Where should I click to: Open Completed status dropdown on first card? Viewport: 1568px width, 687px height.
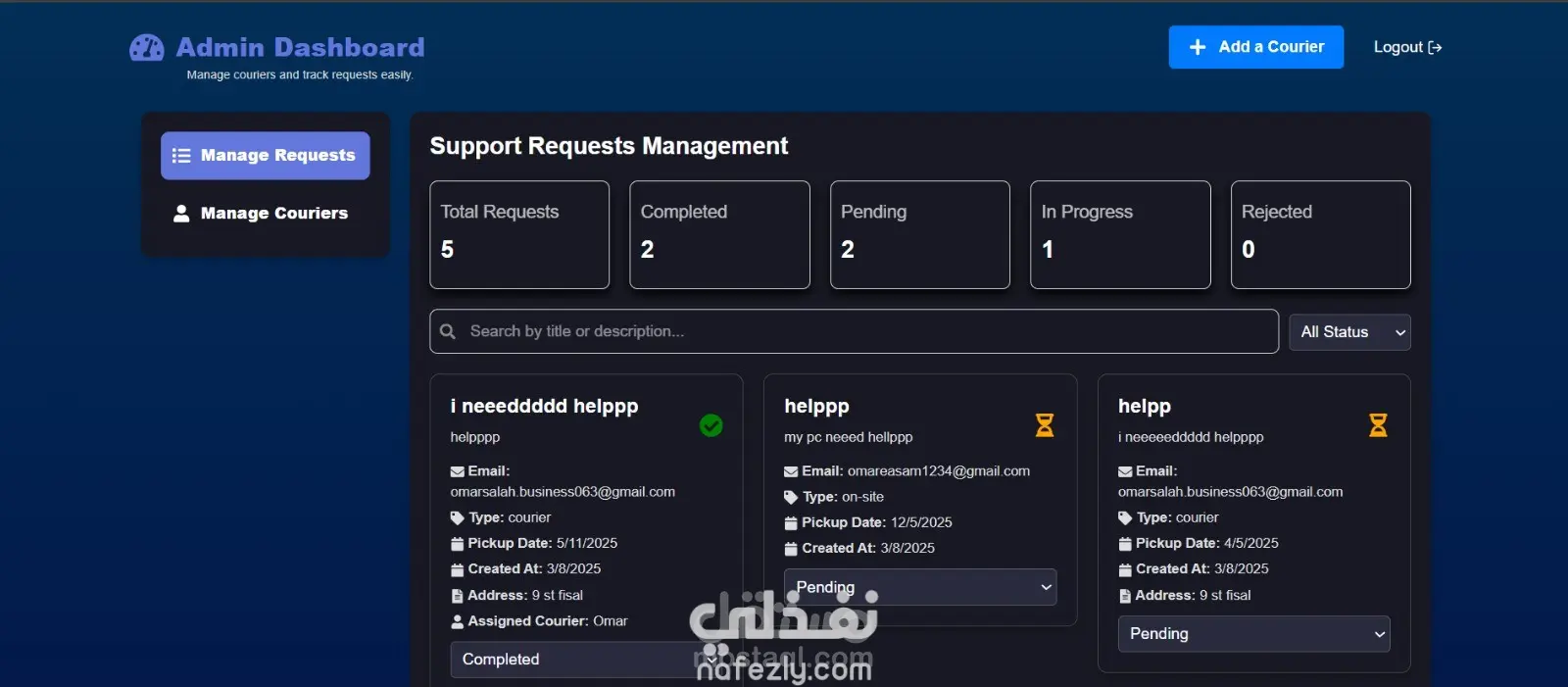(x=586, y=660)
